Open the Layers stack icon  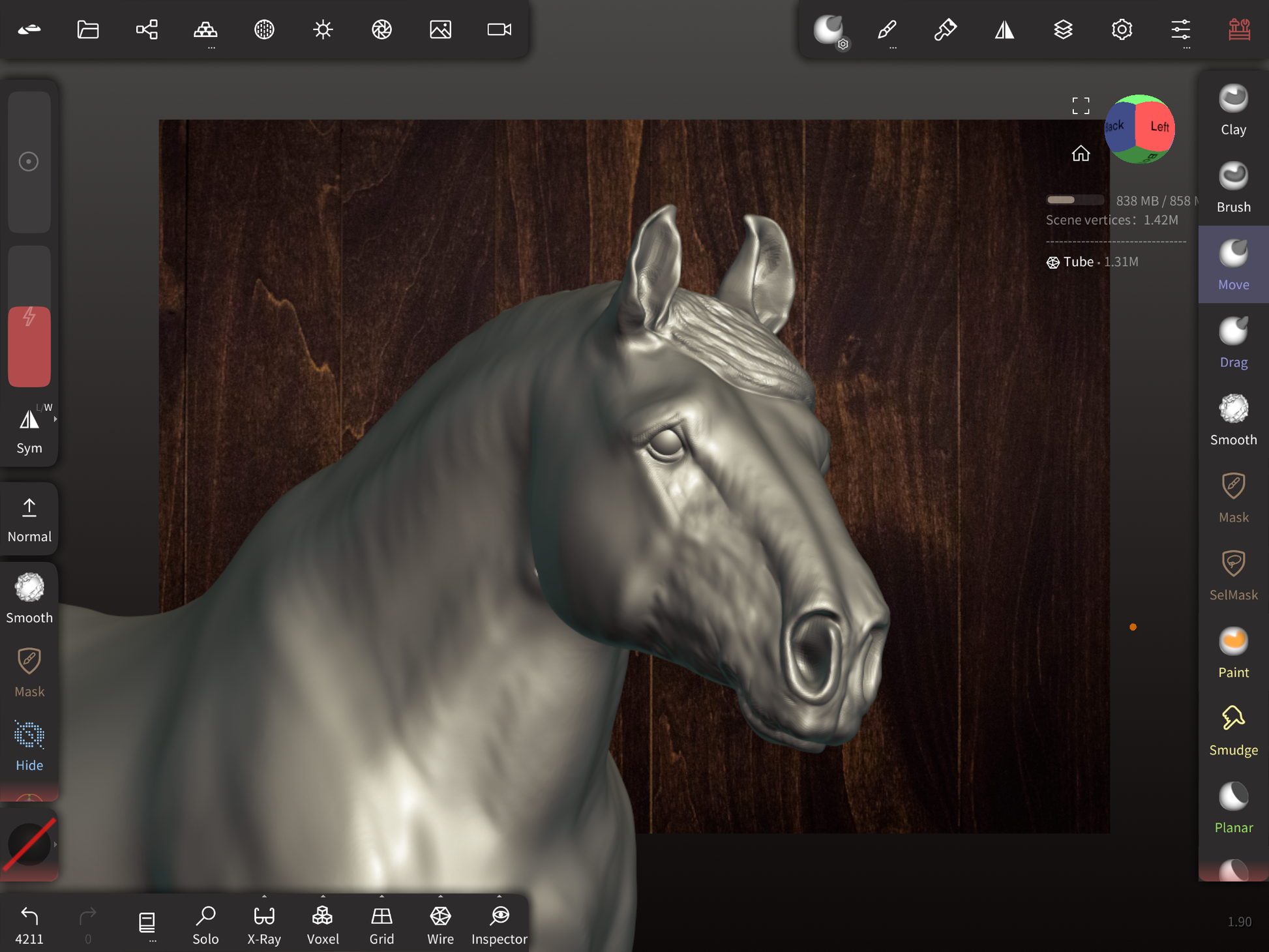pyautogui.click(x=1063, y=29)
